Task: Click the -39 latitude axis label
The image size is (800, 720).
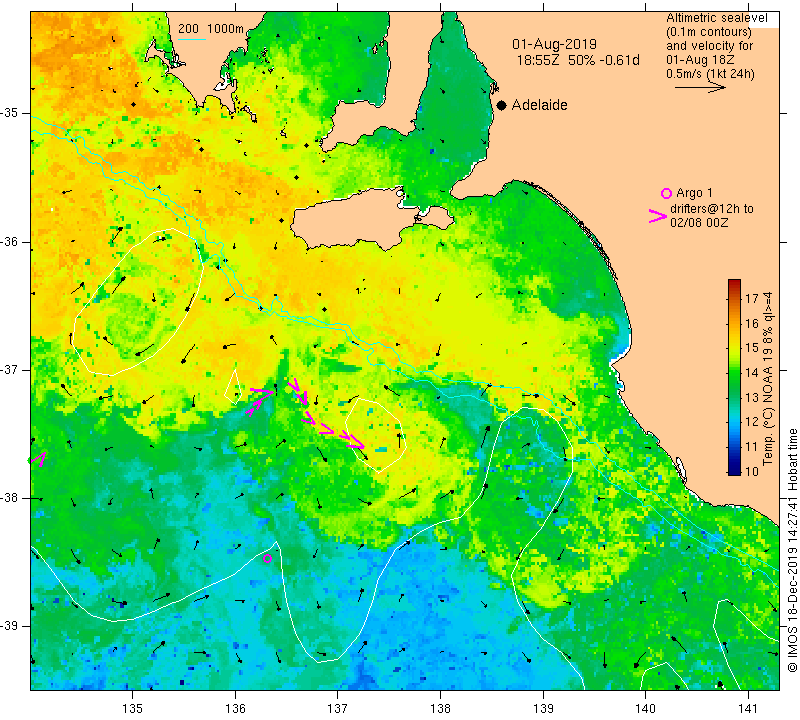Action: point(9,626)
